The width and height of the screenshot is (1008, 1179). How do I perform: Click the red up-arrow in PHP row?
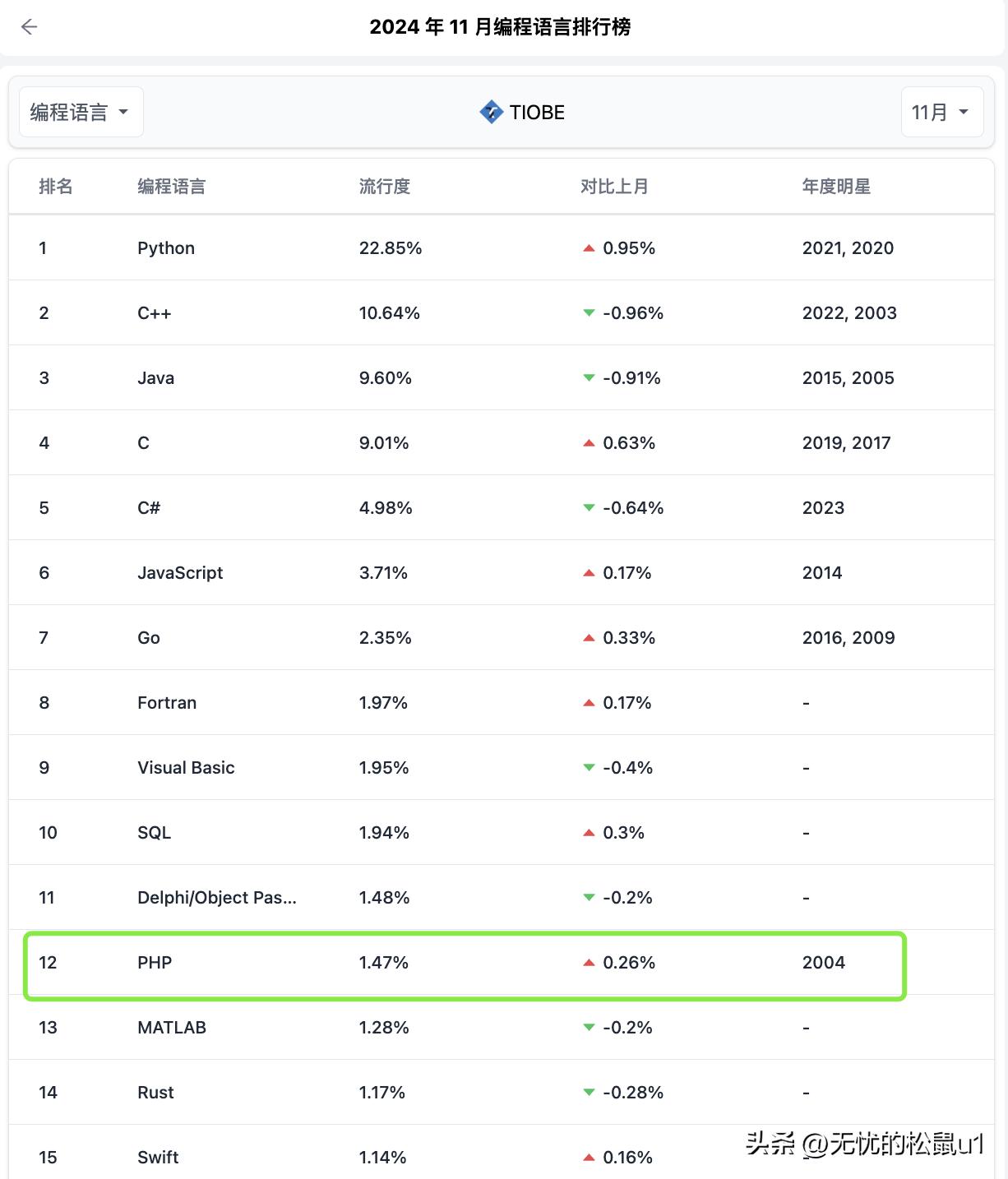tap(589, 963)
